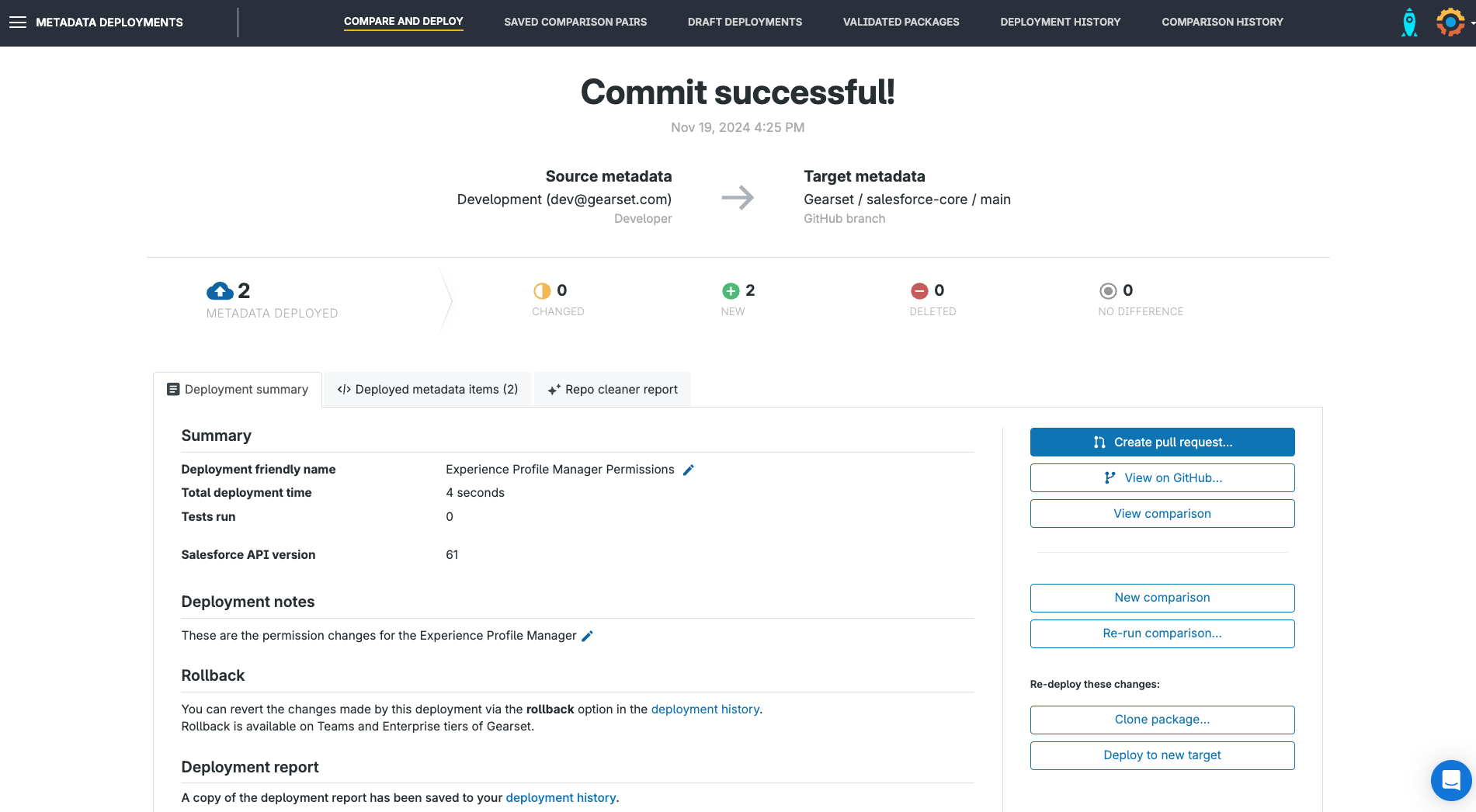Image resolution: width=1476 pixels, height=812 pixels.
Task: Open the Repo cleaner report tab
Action: (x=613, y=390)
